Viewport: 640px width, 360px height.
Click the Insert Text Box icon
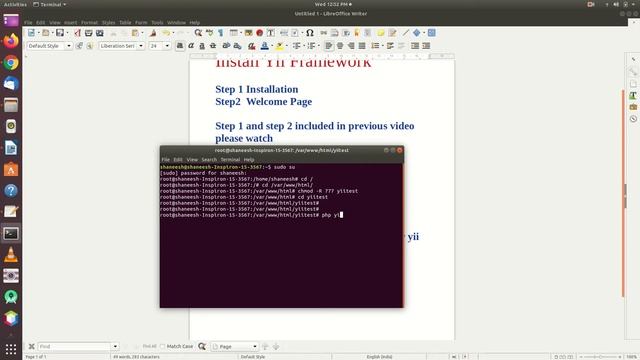[270, 33]
